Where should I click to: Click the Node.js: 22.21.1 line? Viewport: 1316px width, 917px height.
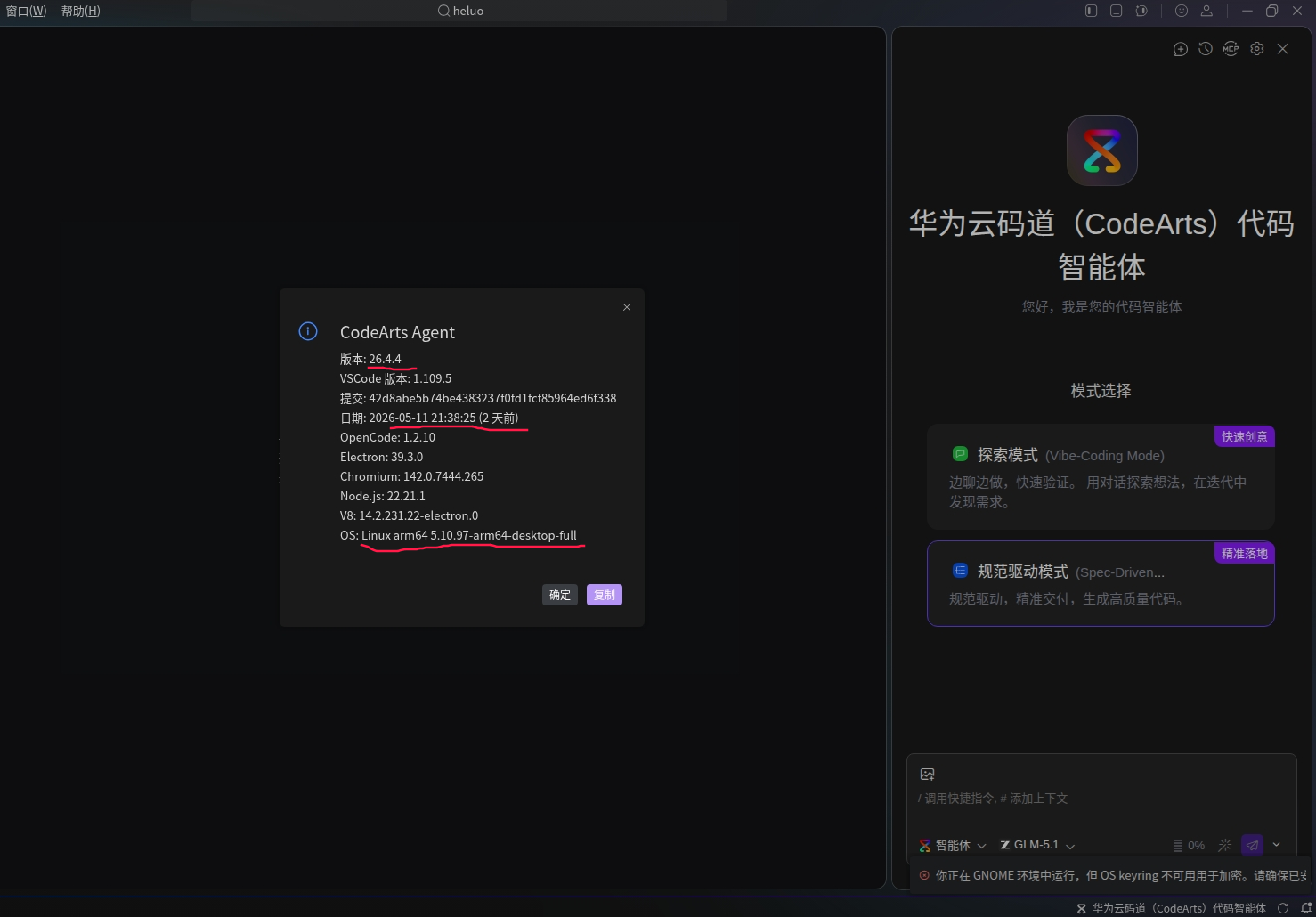(383, 496)
